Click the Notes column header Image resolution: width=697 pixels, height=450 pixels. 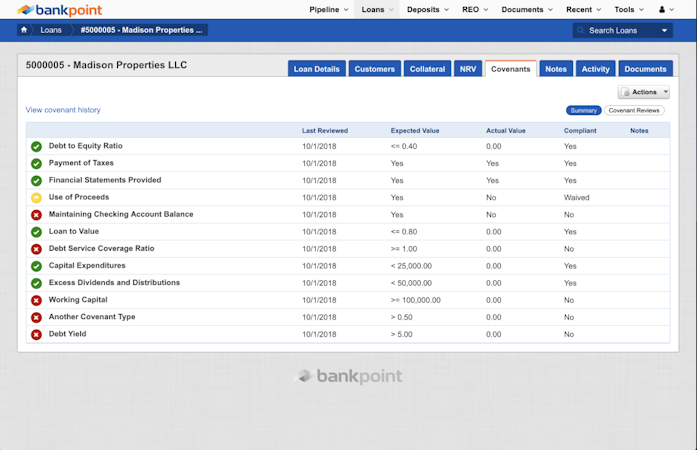[639, 131]
